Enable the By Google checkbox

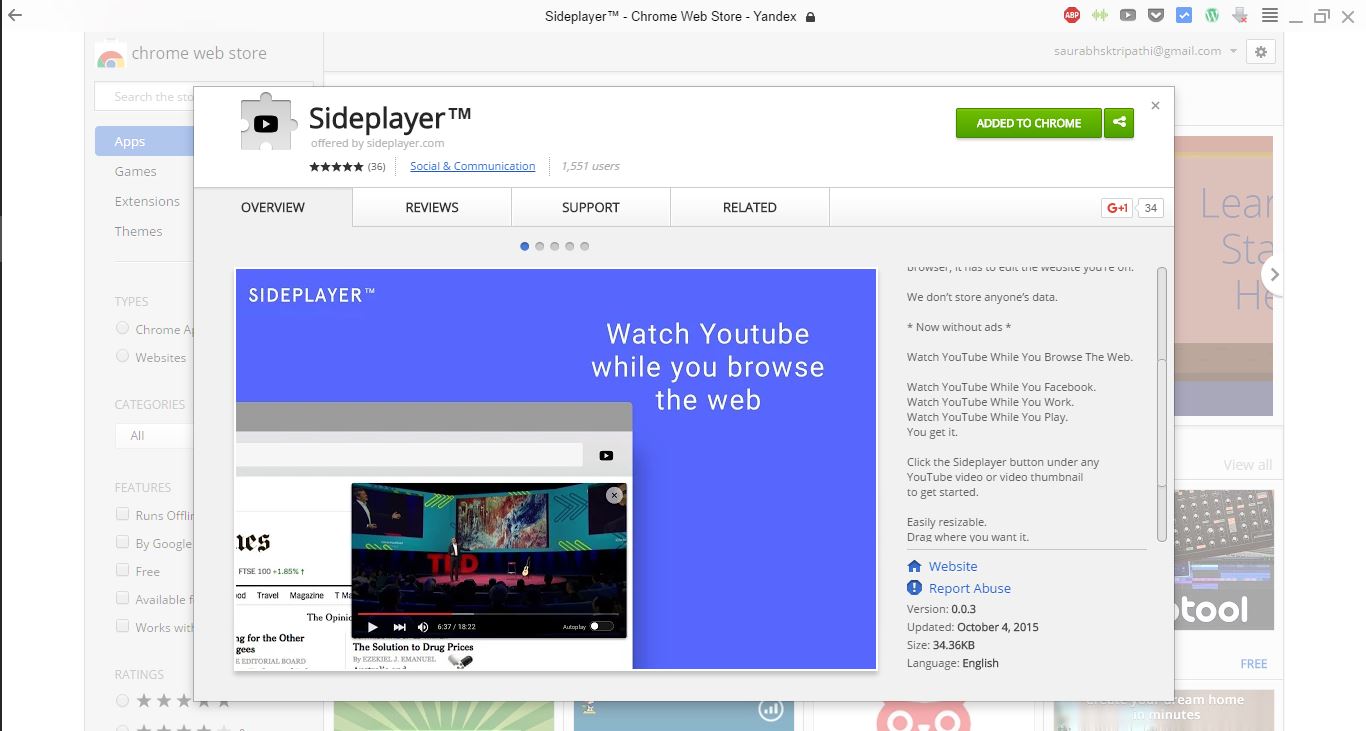click(x=122, y=542)
